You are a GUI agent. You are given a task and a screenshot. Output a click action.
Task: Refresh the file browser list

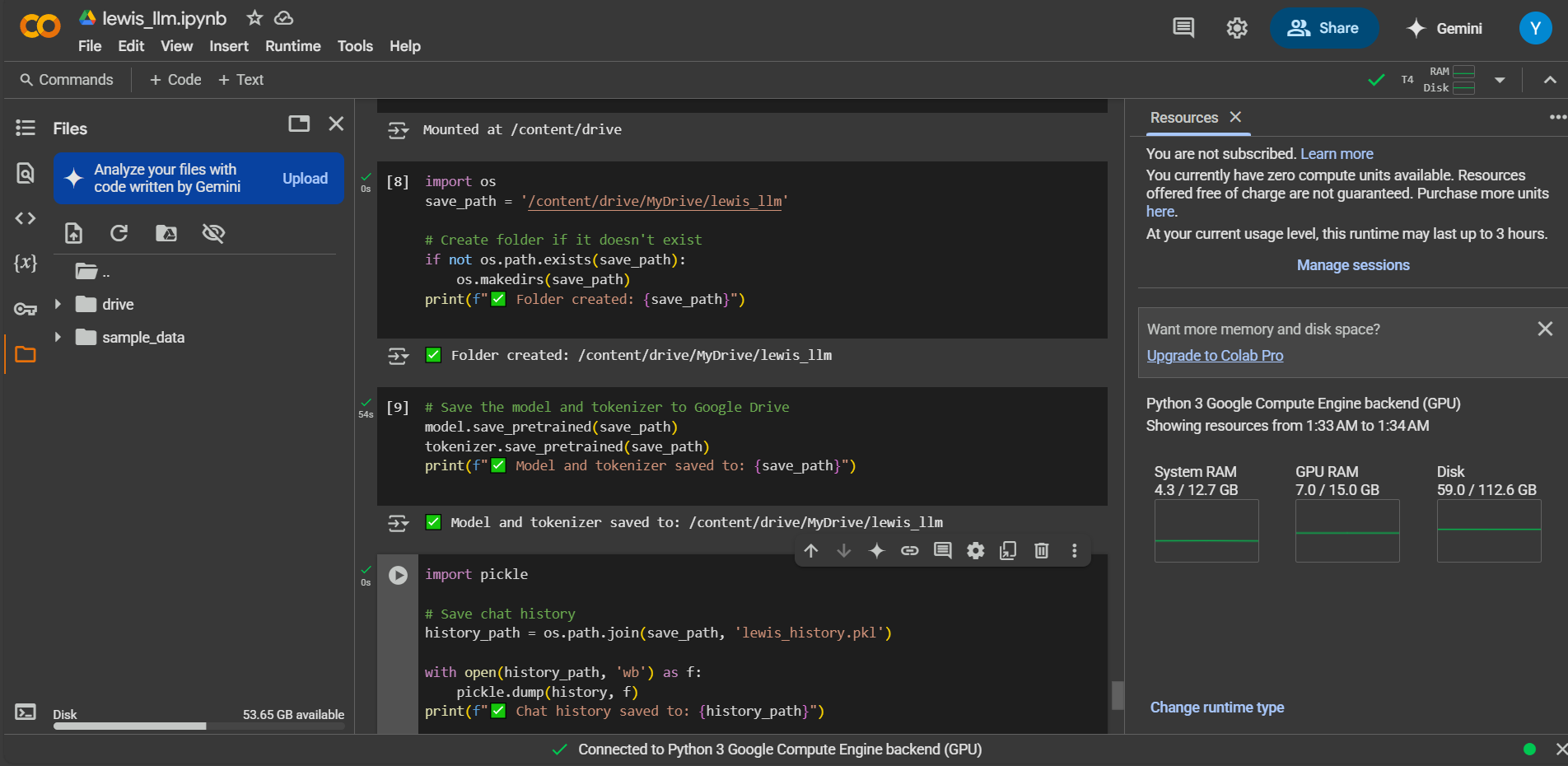point(119,233)
